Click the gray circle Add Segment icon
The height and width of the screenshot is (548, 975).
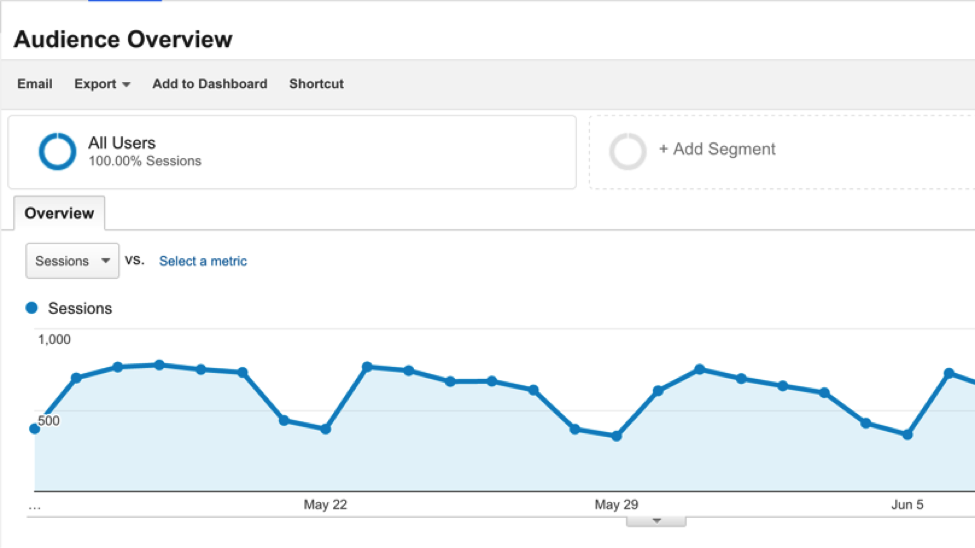pos(628,151)
